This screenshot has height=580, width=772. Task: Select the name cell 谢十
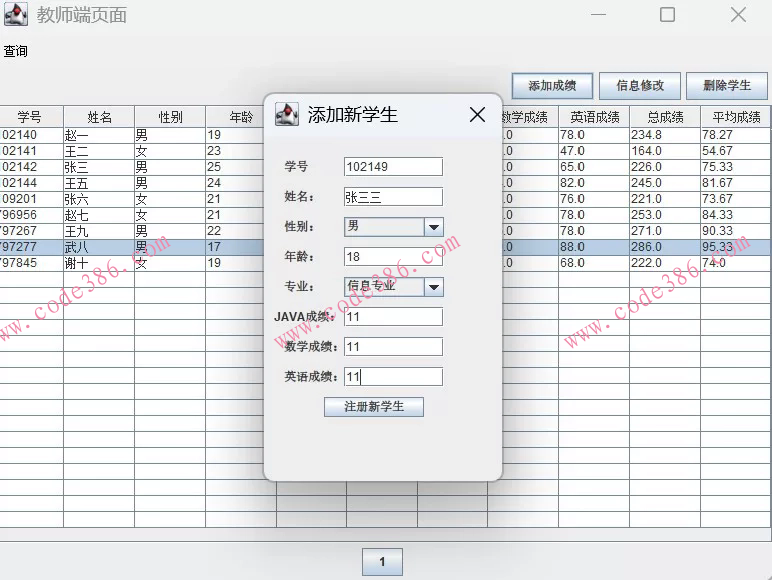click(x=99, y=263)
